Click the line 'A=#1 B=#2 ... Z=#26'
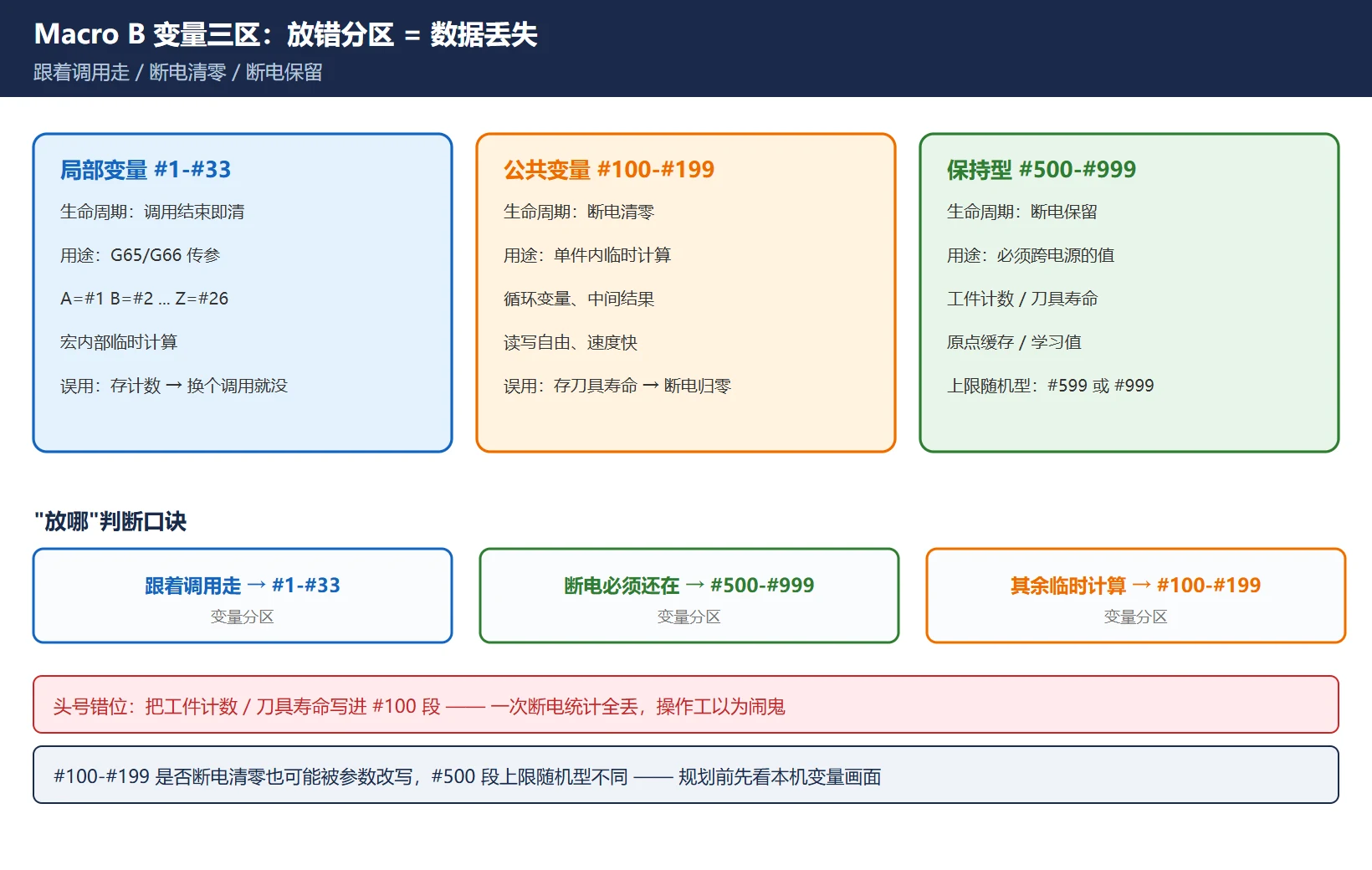Image resolution: width=1372 pixels, height=870 pixels. 144,299
